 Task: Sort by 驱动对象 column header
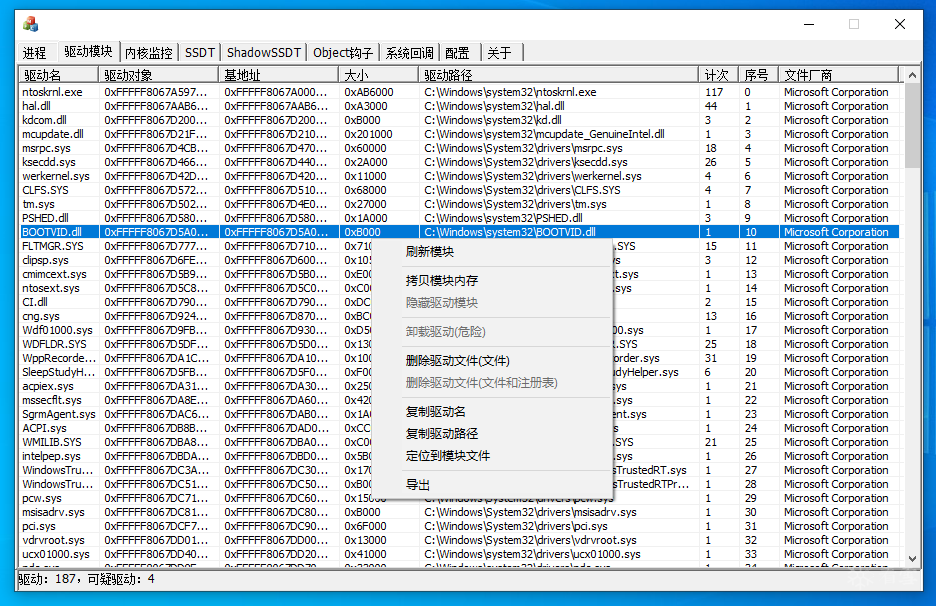(x=158, y=75)
